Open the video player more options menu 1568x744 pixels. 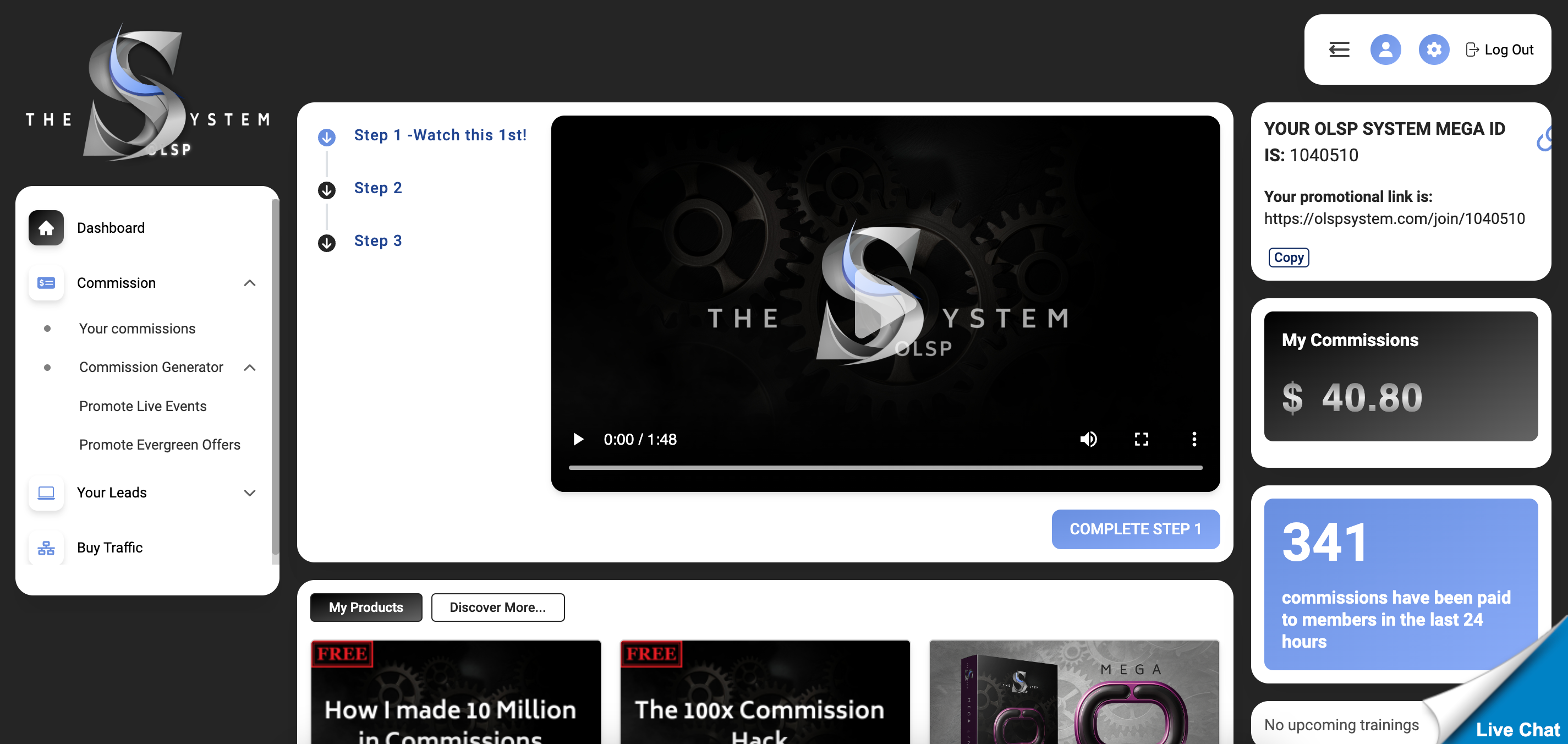(1194, 439)
